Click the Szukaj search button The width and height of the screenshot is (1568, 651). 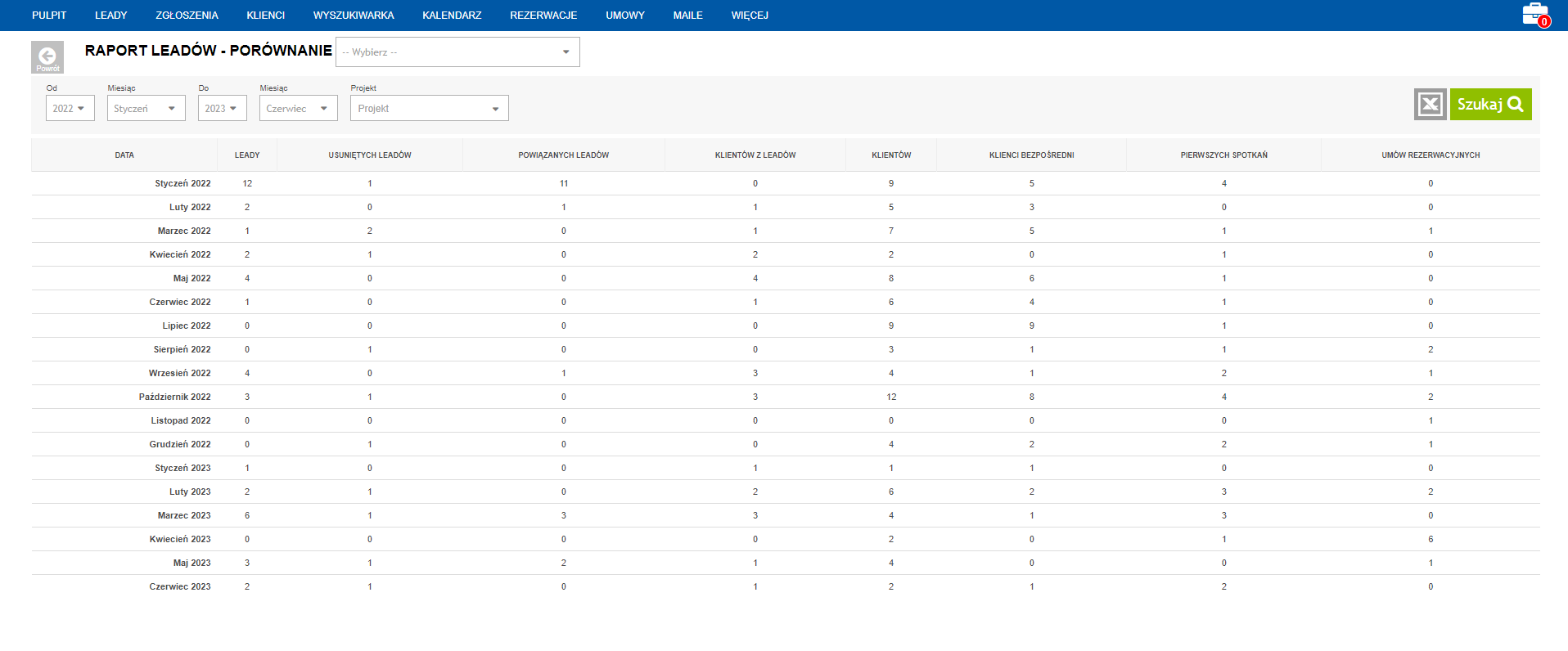(1490, 104)
